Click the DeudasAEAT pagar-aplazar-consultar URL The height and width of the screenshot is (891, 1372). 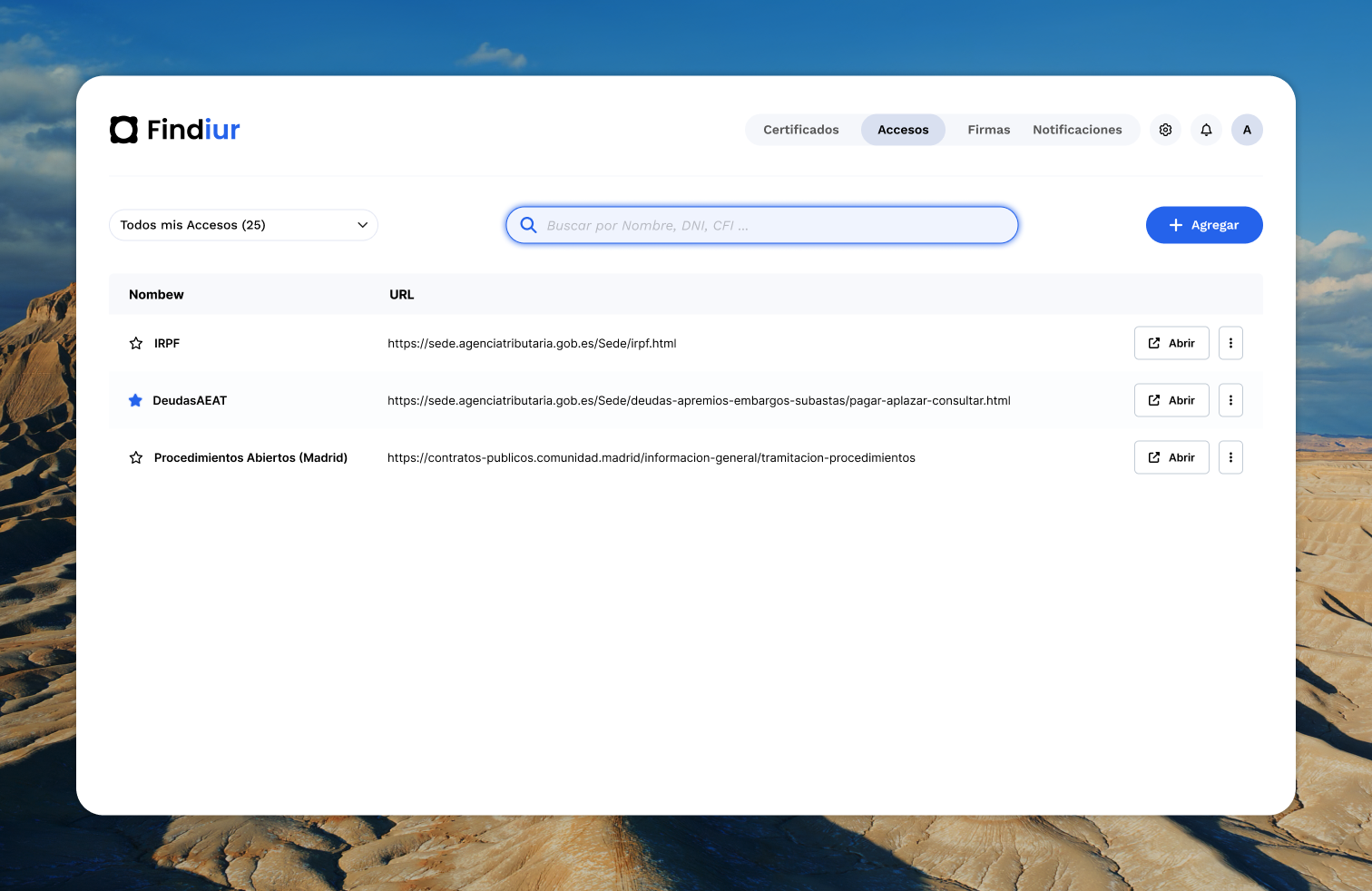click(x=699, y=400)
